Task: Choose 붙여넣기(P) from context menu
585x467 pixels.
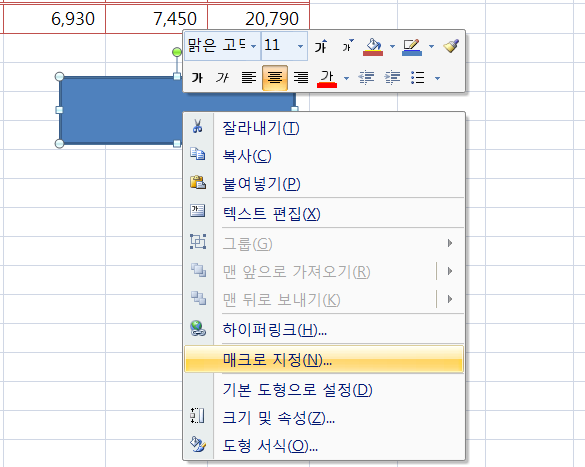Action: click(x=324, y=184)
